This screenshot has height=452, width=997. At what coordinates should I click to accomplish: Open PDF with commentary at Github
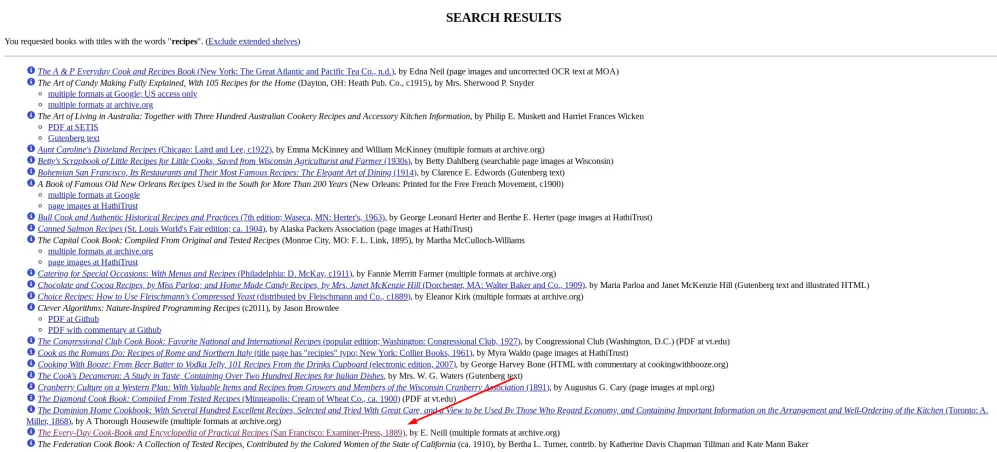(x=104, y=330)
